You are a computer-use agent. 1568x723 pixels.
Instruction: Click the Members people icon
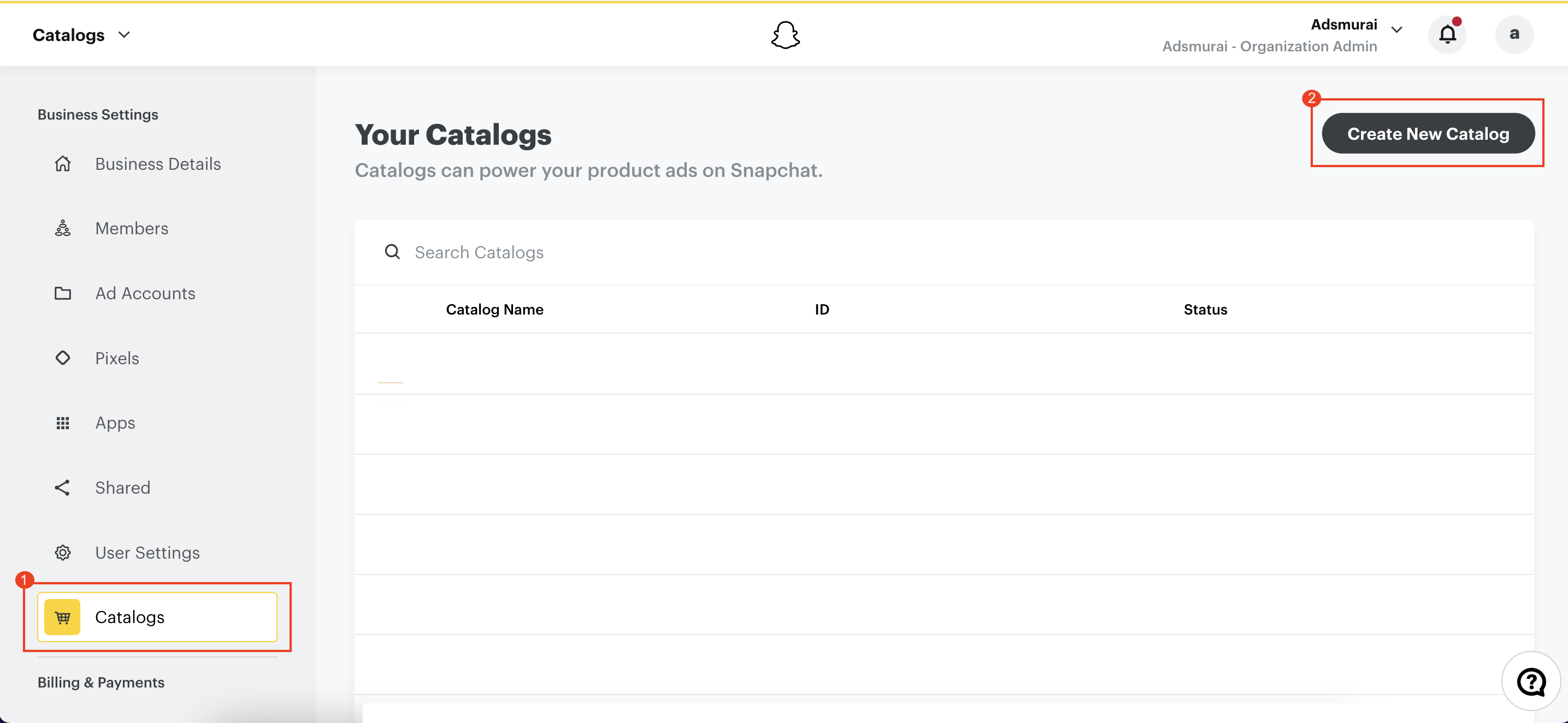pos(63,228)
